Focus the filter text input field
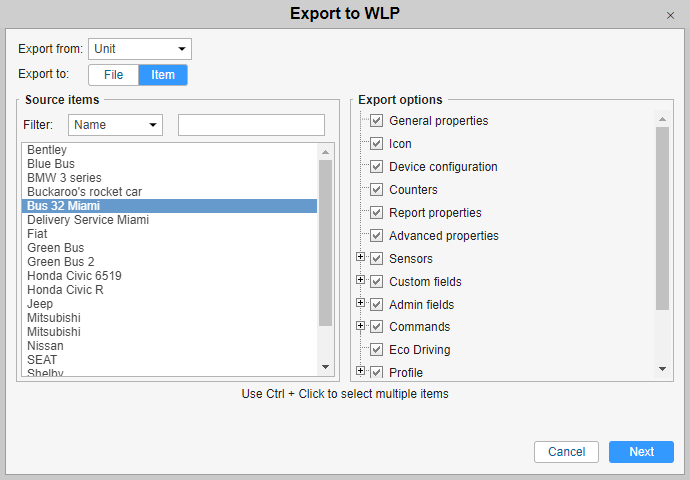 [251, 125]
